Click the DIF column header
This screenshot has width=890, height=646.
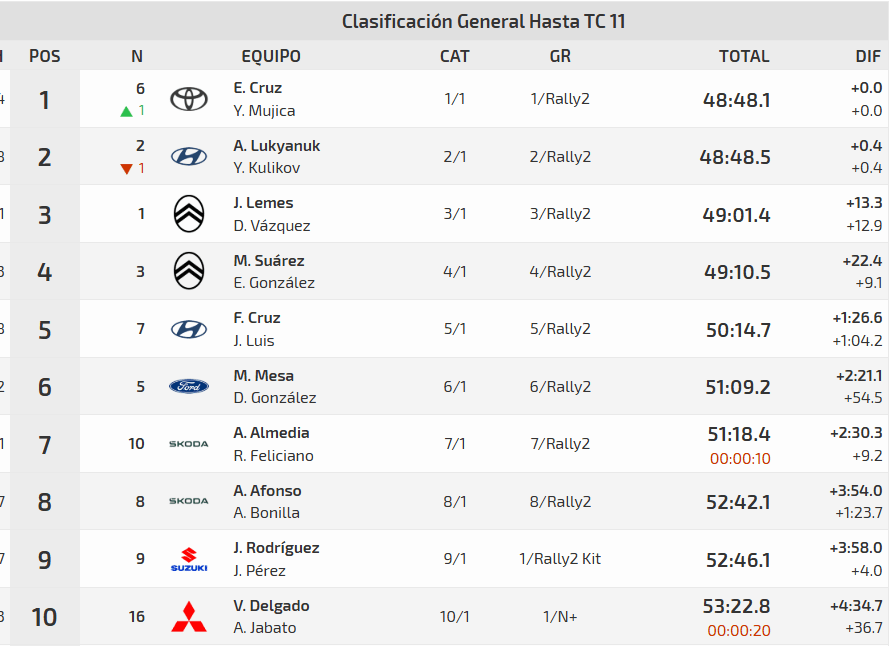[868, 56]
